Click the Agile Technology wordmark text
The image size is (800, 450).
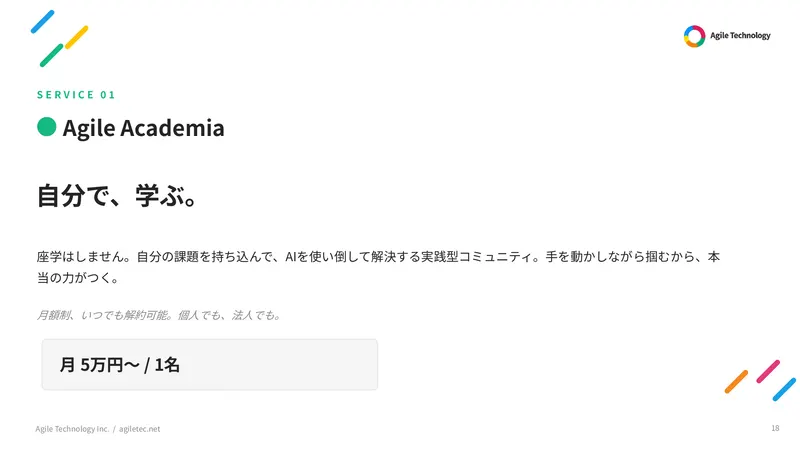click(x=740, y=36)
